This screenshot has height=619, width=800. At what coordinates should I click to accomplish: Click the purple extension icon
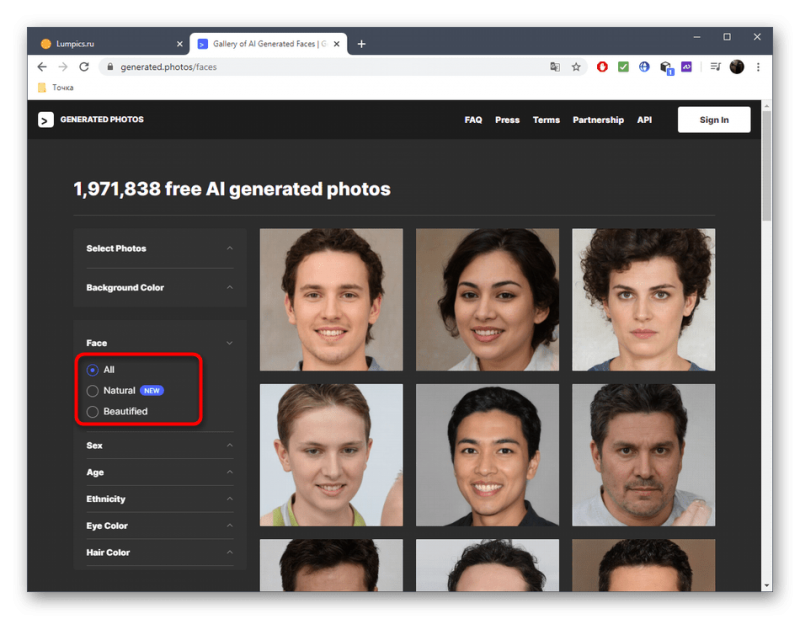[x=687, y=67]
